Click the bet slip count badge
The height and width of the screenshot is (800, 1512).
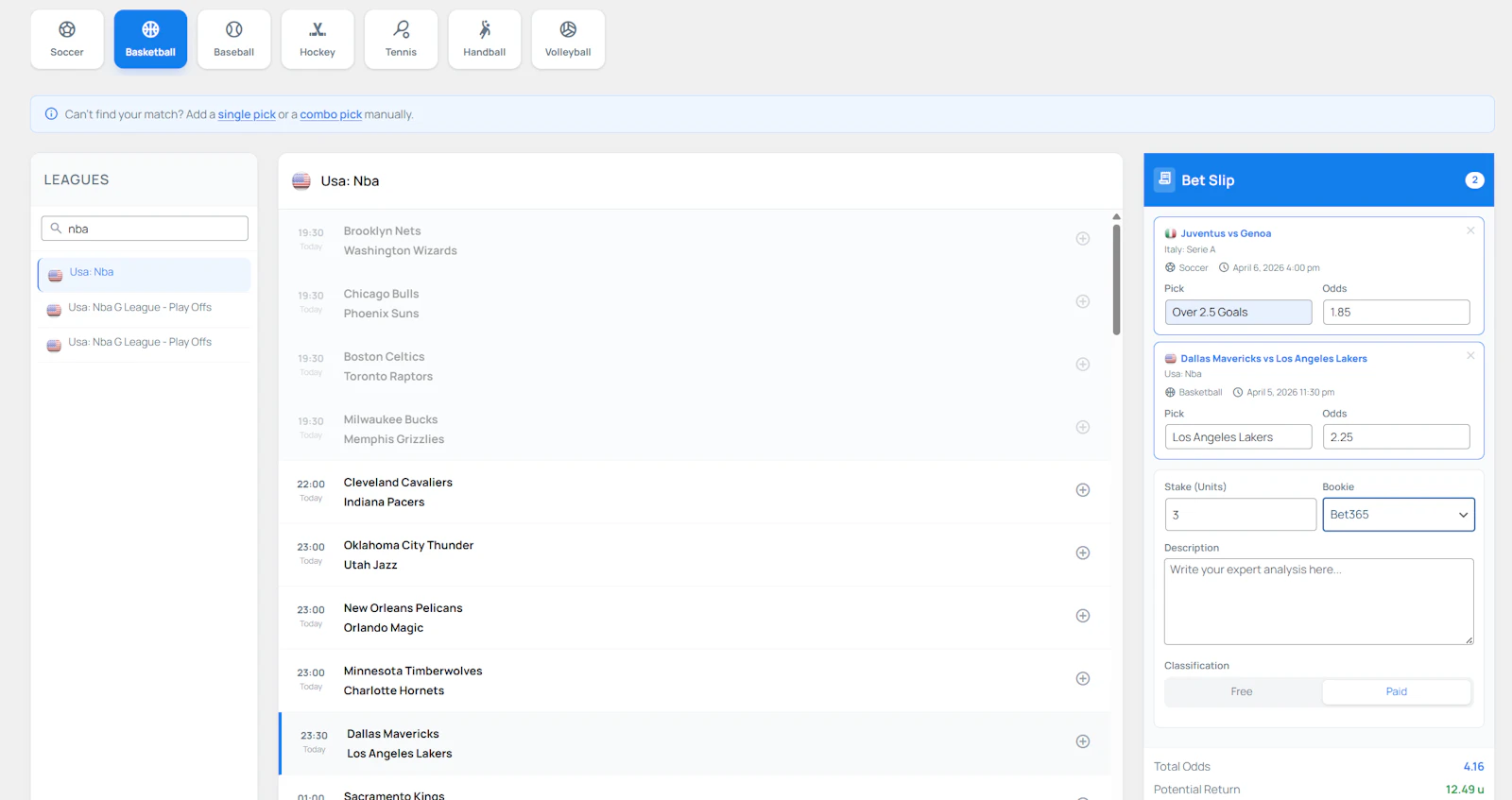point(1474,180)
